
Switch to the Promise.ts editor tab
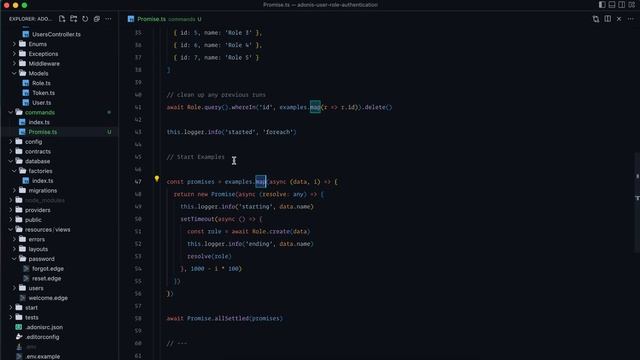pyautogui.click(x=164, y=19)
